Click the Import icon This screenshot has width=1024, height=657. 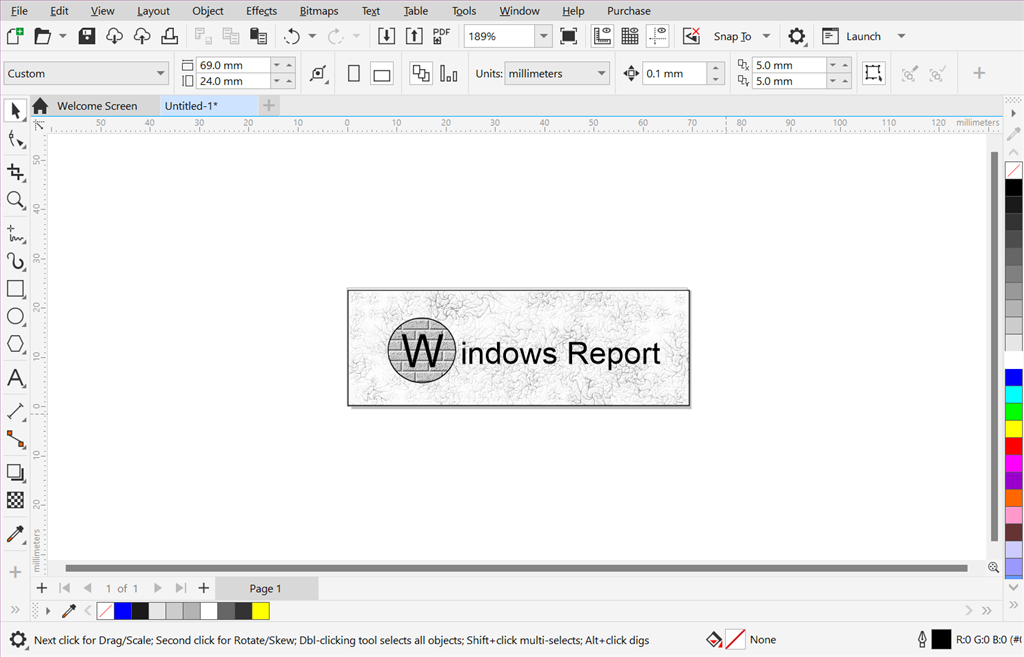386,36
